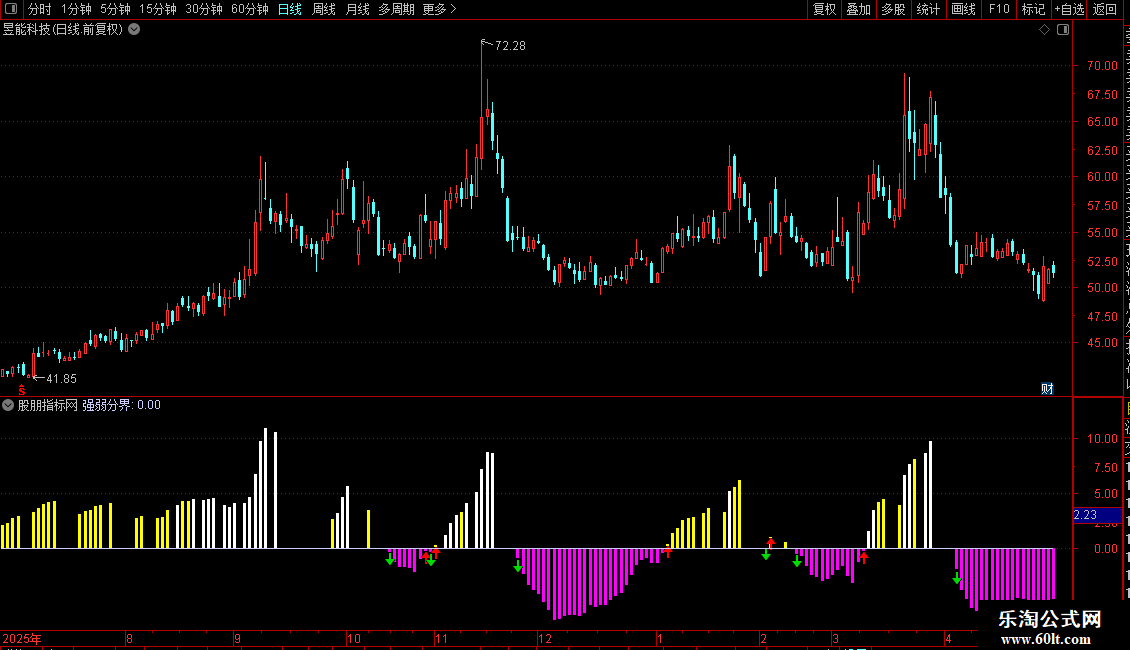Select the 1分钟 period tab
The image size is (1130, 650).
click(x=76, y=9)
